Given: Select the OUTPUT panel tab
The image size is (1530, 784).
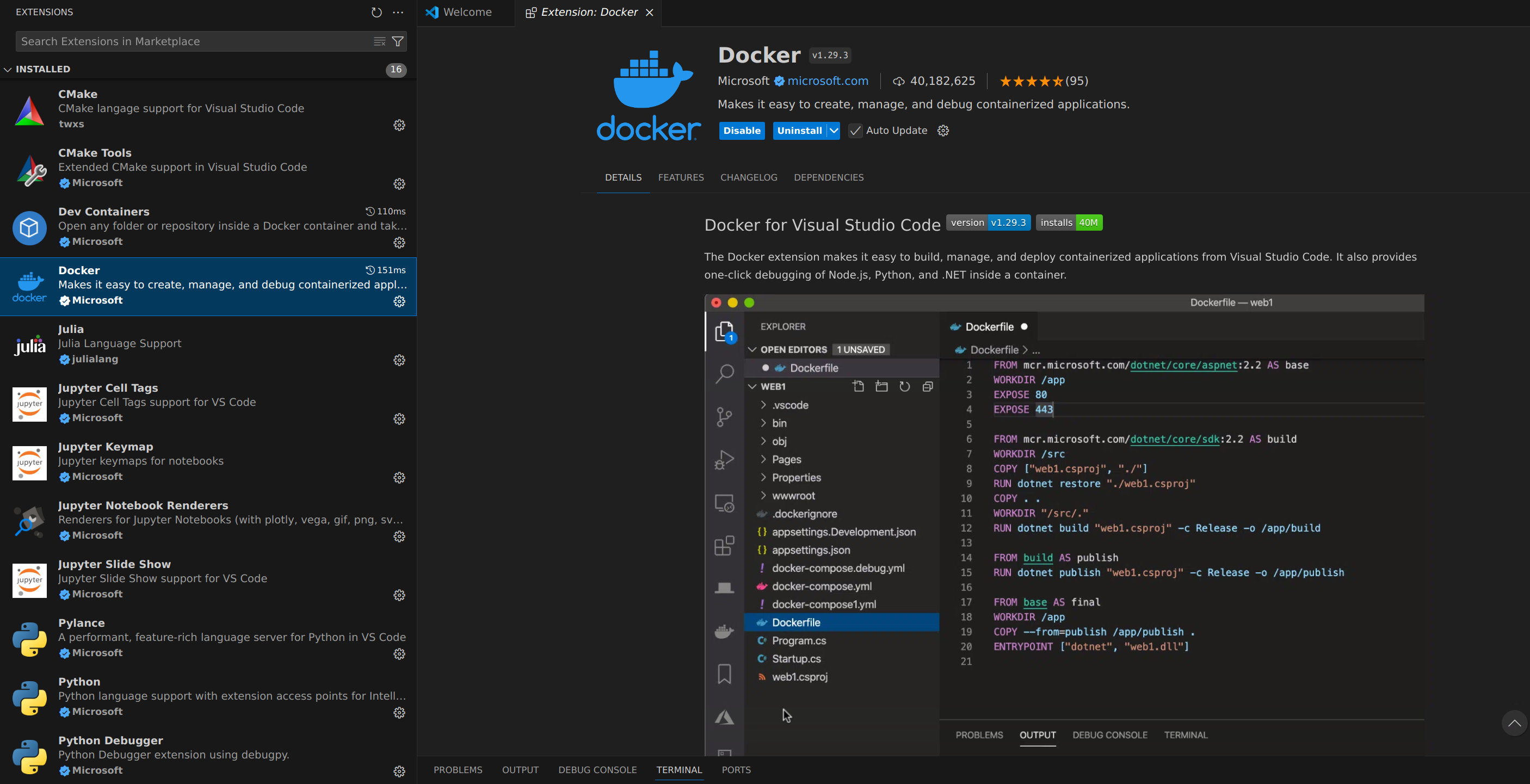Looking at the screenshot, I should 520,770.
